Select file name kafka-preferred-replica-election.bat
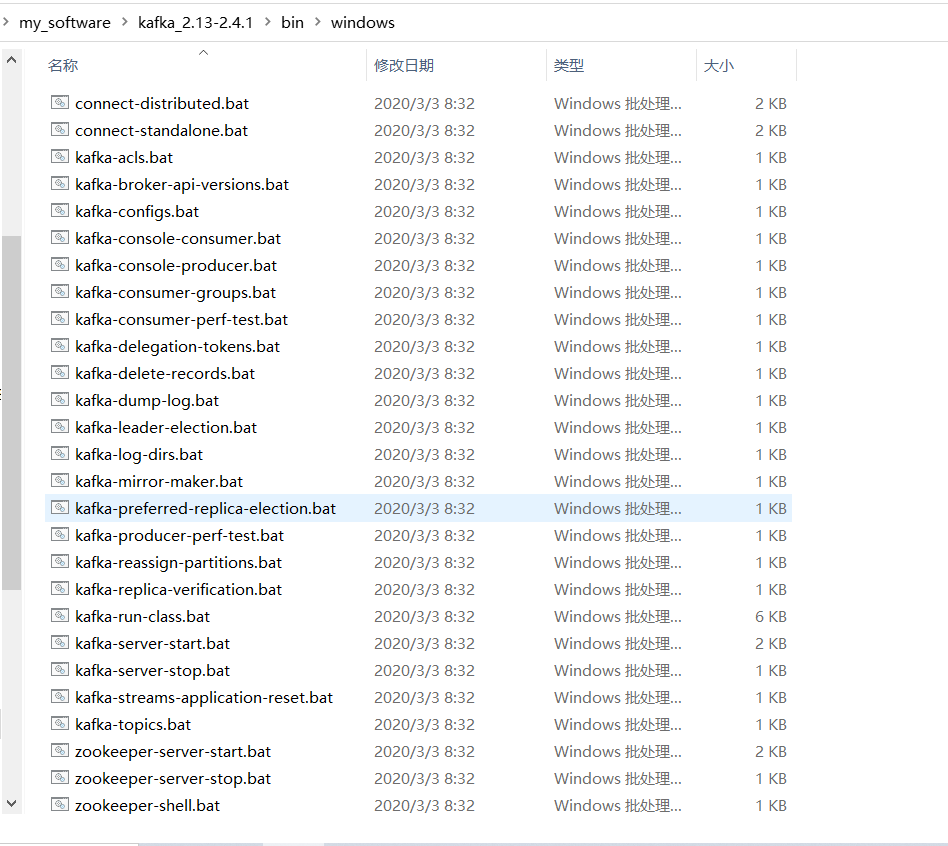This screenshot has width=948, height=846. click(x=206, y=508)
